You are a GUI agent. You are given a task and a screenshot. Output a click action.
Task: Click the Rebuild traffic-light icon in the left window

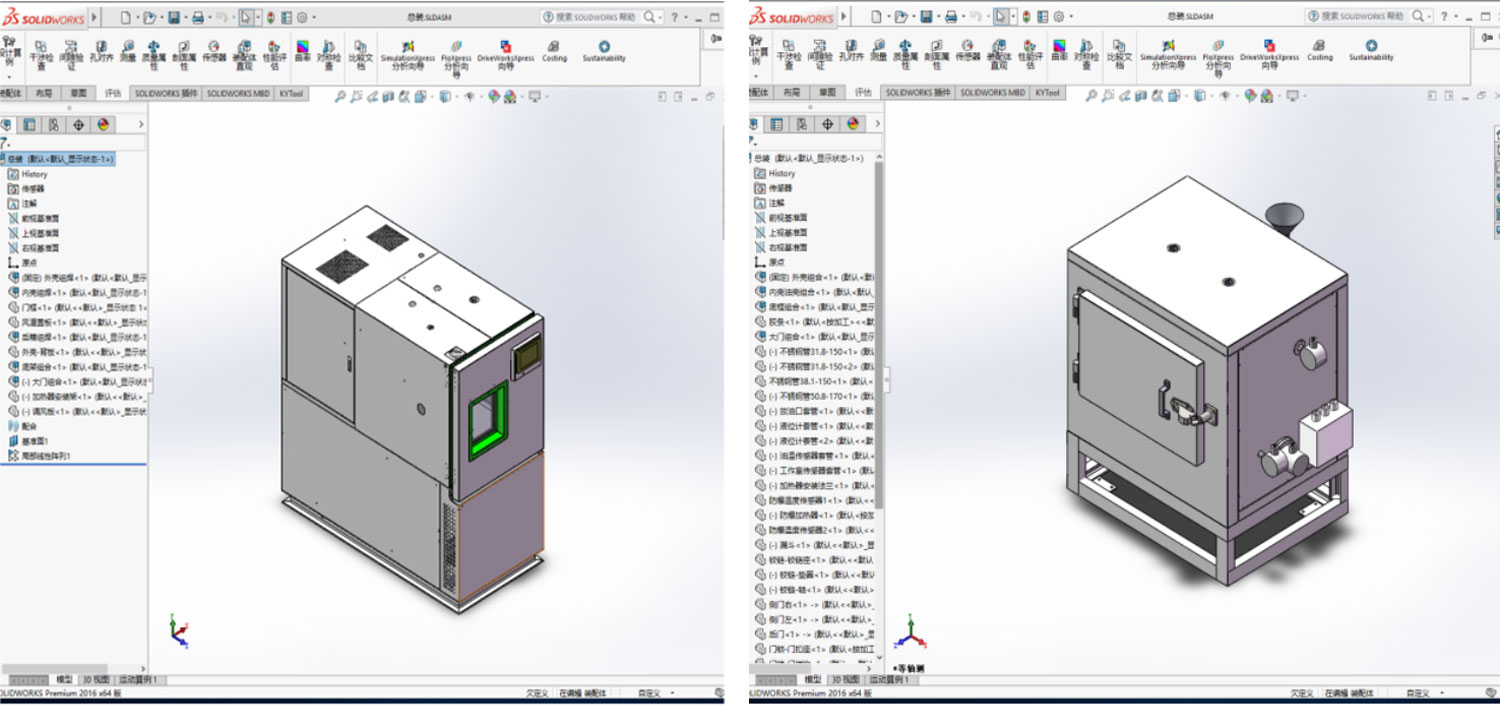(273, 17)
